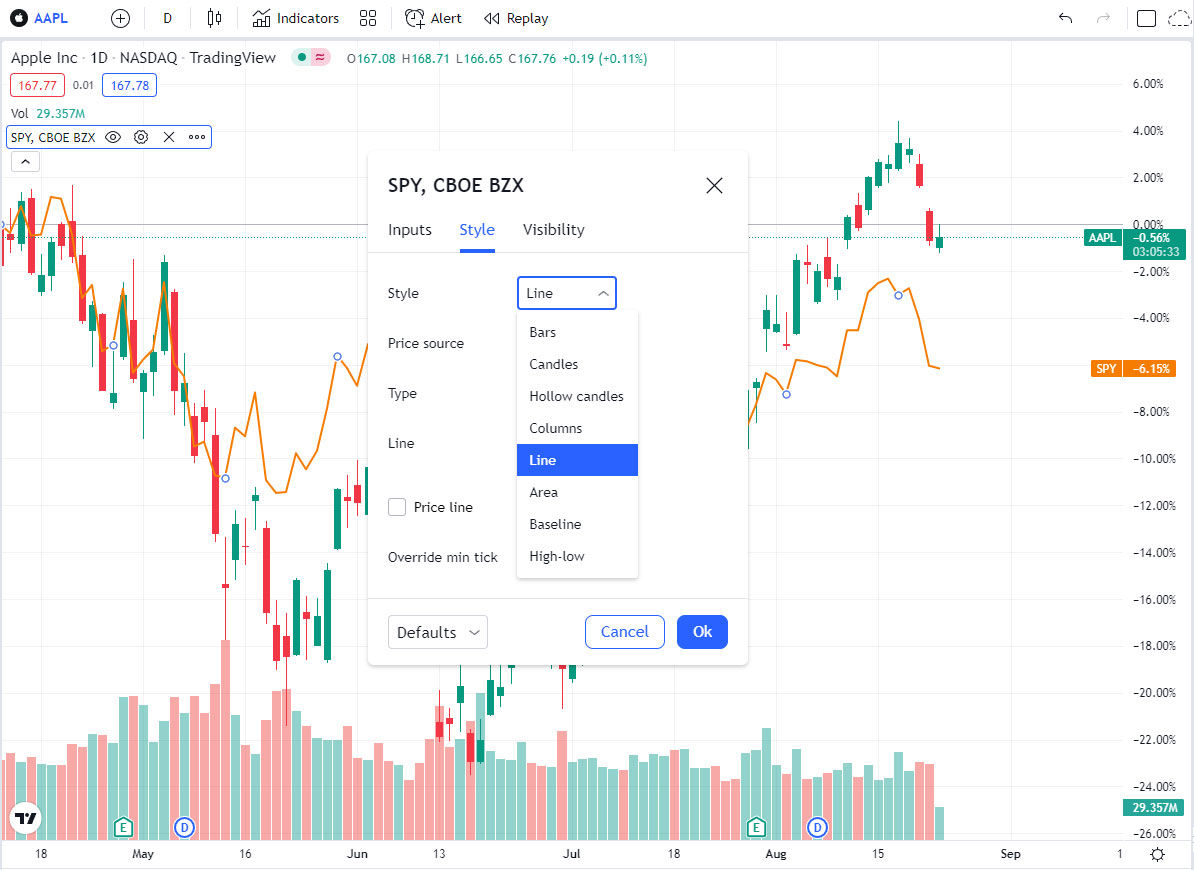
Task: Switch to the Inputs tab
Action: pos(409,229)
